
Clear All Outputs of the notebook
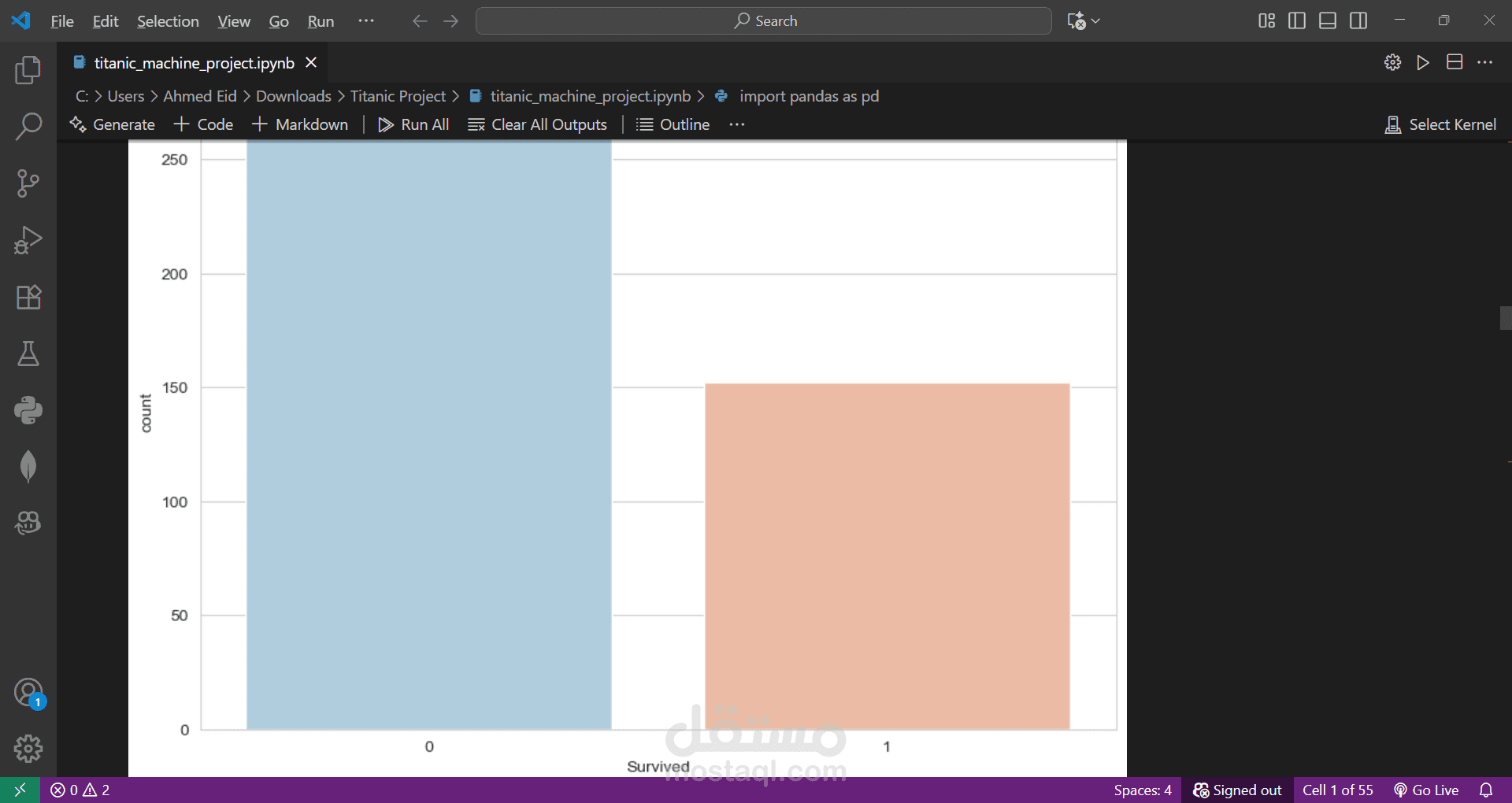pos(538,124)
